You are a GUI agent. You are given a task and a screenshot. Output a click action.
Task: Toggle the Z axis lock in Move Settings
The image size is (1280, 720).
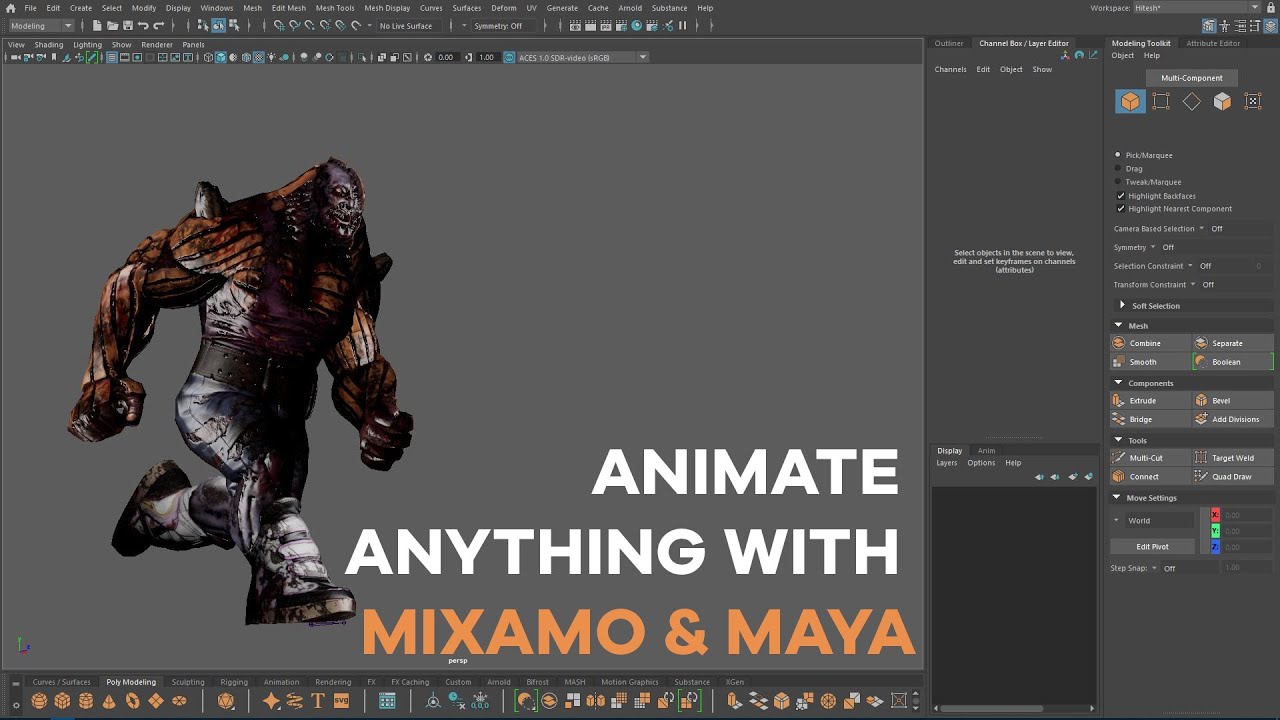[x=1215, y=547]
